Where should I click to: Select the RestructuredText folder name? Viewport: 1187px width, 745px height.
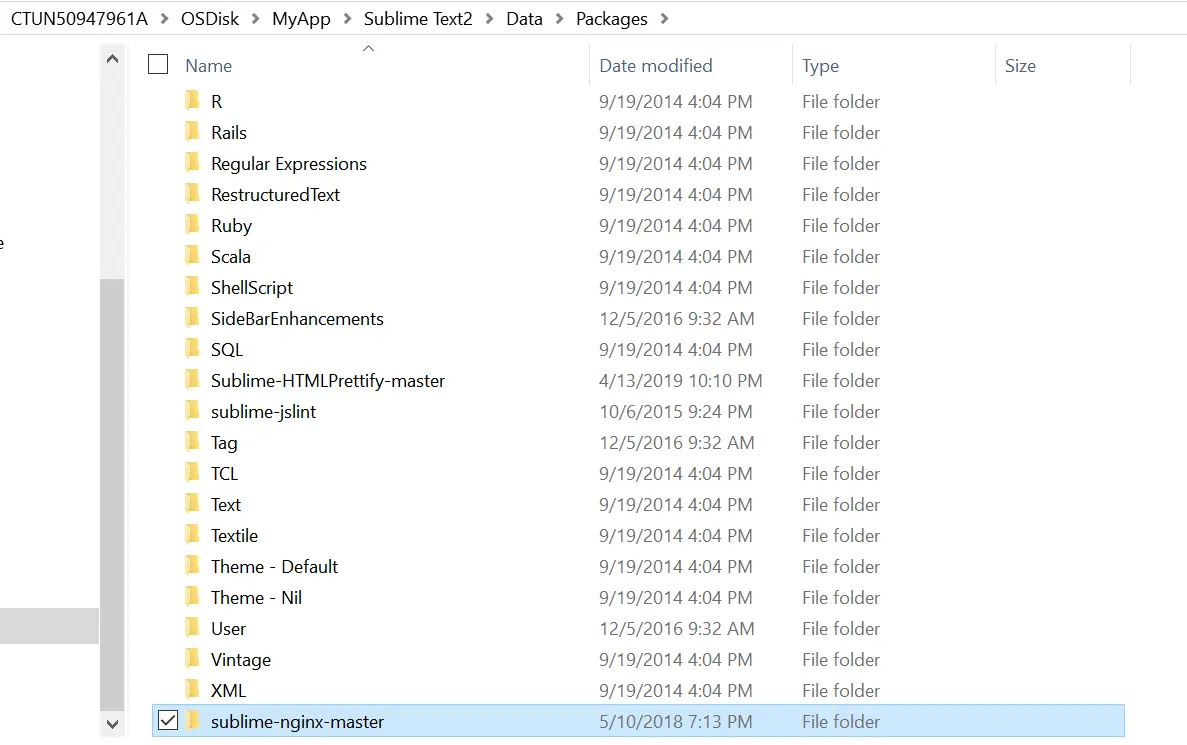point(275,195)
